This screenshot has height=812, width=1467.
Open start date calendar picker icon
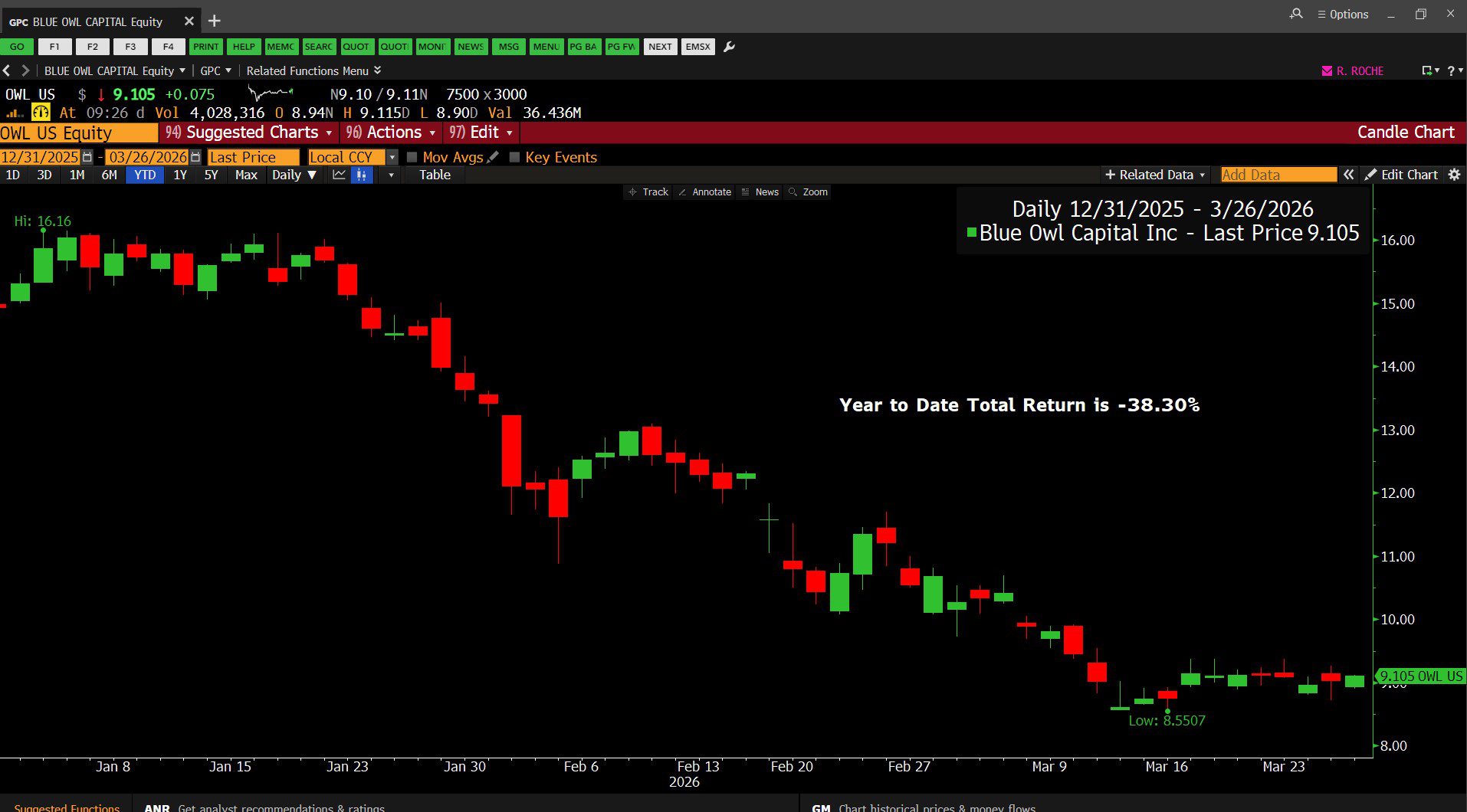click(x=87, y=157)
